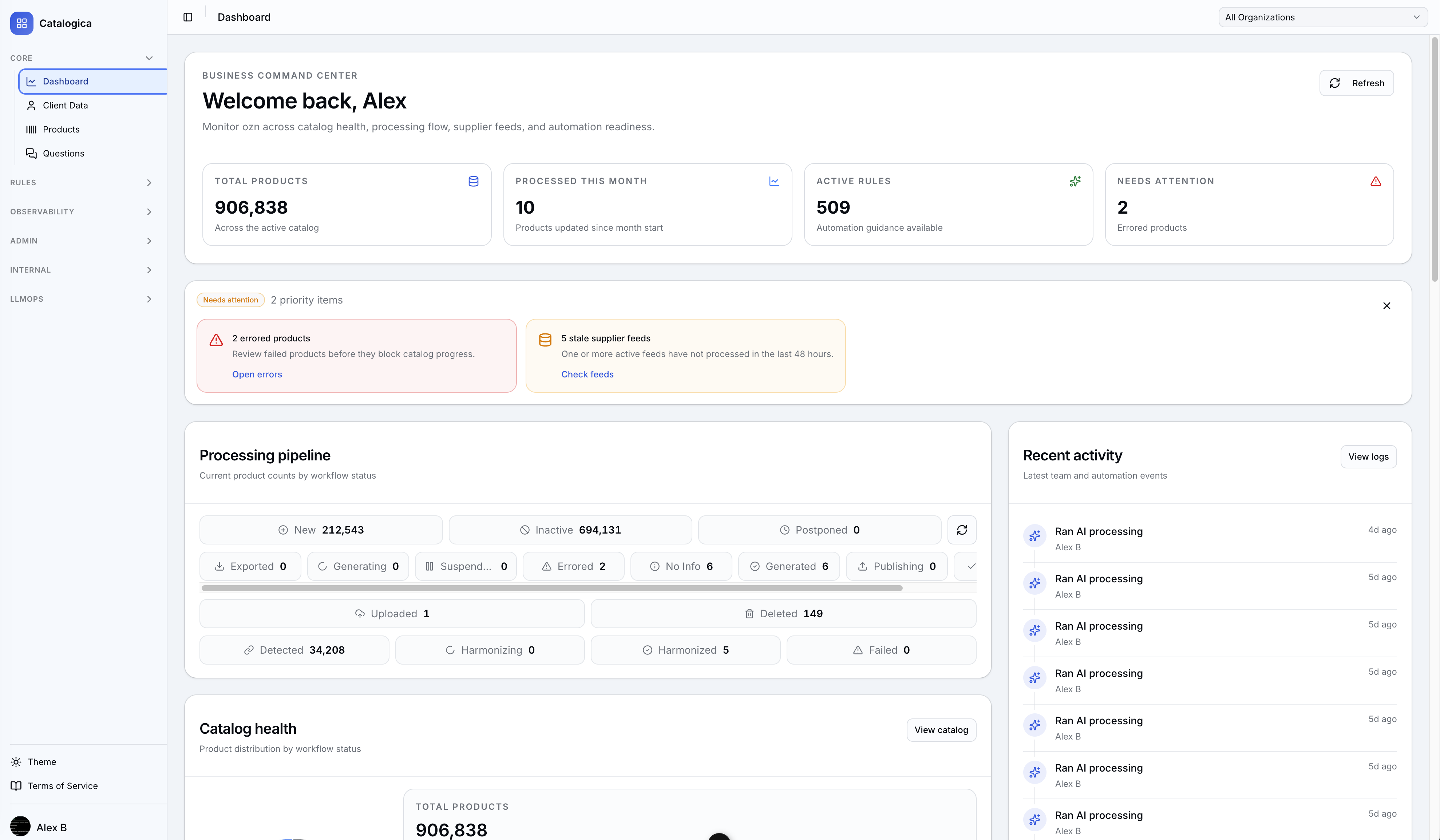
Task: Open Products in the sidebar
Action: [92, 129]
